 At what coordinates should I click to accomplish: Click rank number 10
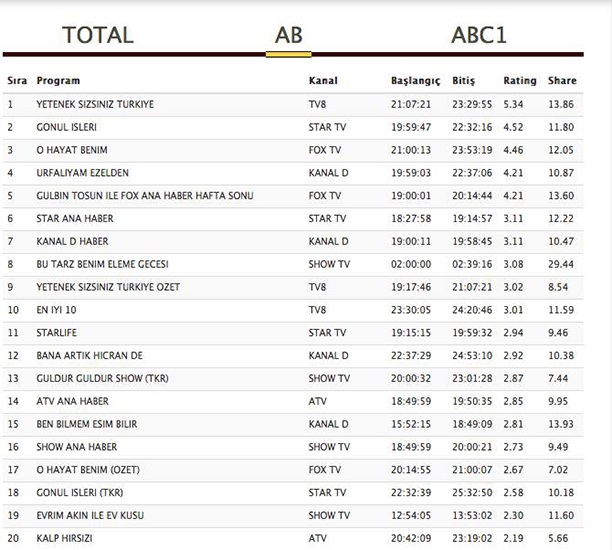(13, 310)
